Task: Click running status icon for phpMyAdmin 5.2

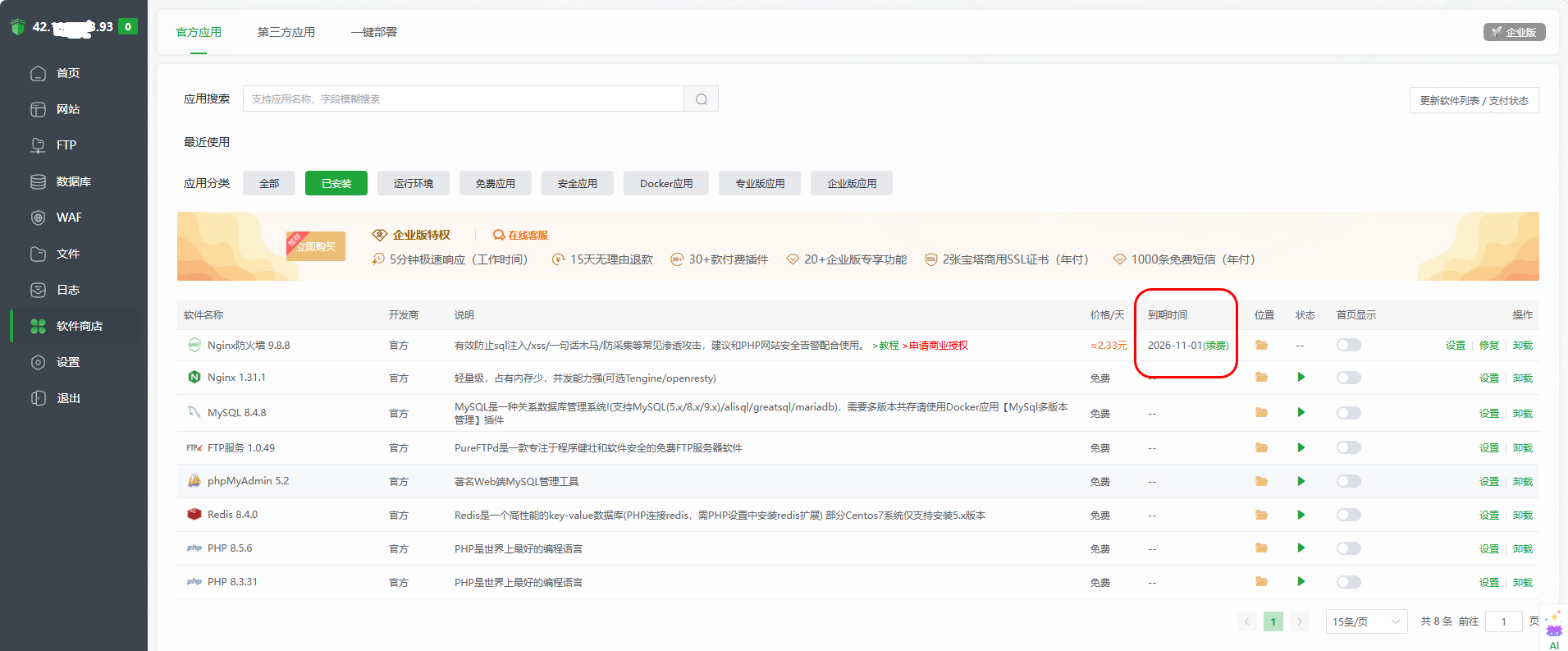Action: click(1301, 481)
